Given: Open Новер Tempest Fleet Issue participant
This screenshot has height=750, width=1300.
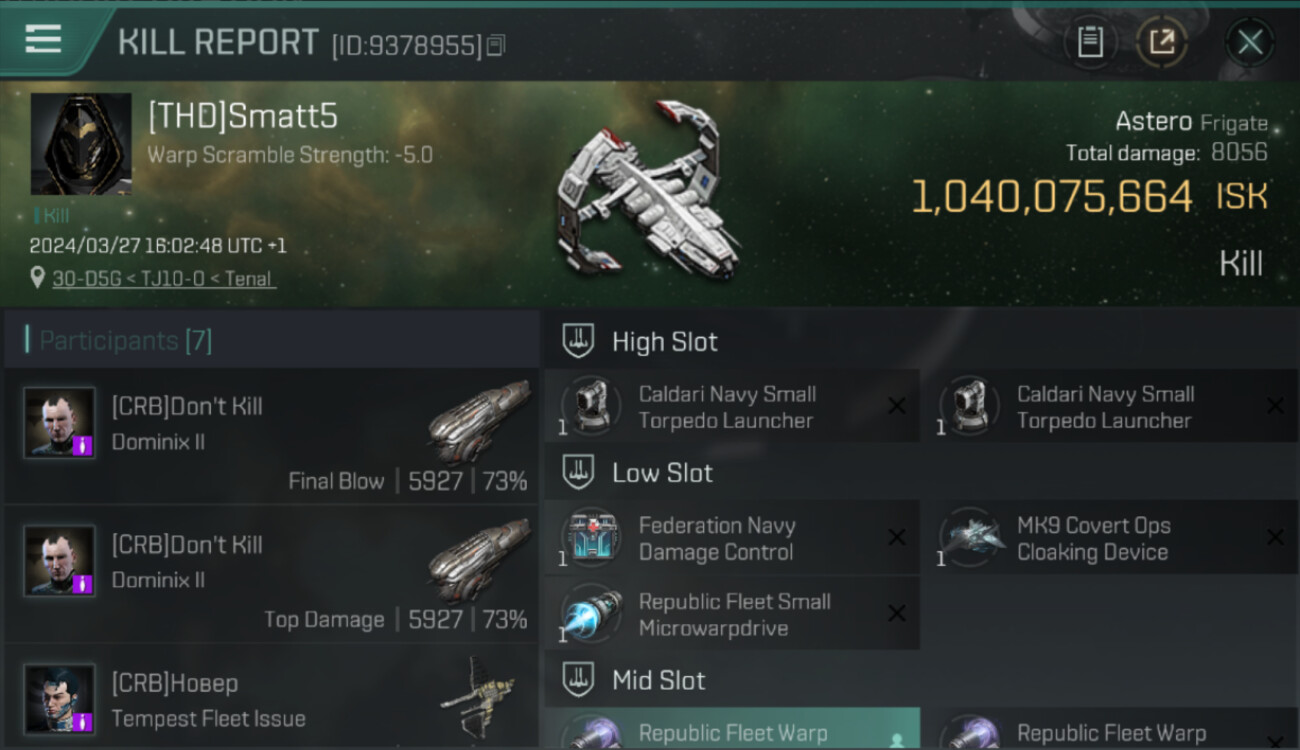Looking at the screenshot, I should point(271,697).
